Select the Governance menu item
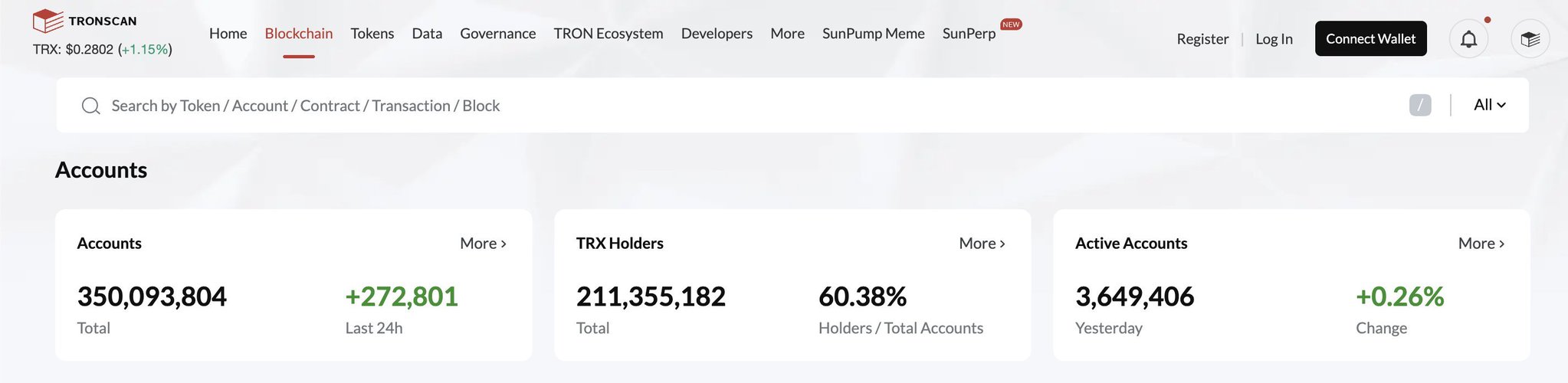 (497, 34)
